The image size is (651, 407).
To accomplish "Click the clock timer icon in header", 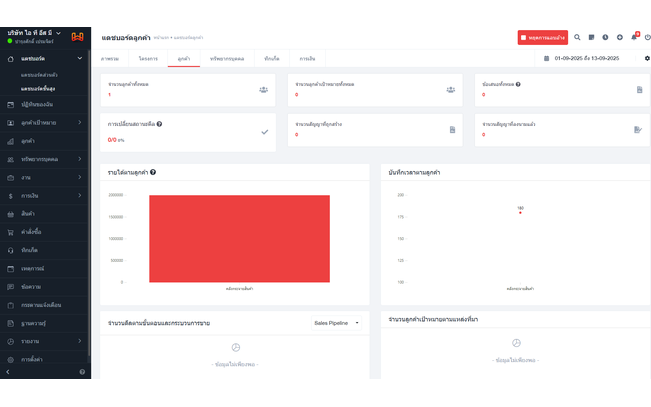I will point(605,37).
